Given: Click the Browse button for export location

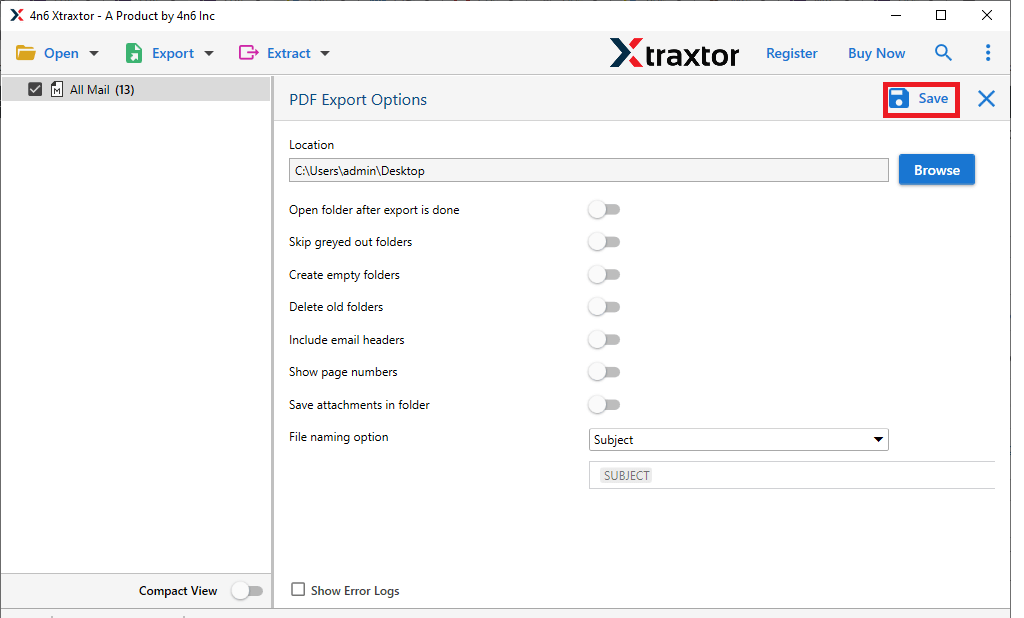Looking at the screenshot, I should [936, 169].
